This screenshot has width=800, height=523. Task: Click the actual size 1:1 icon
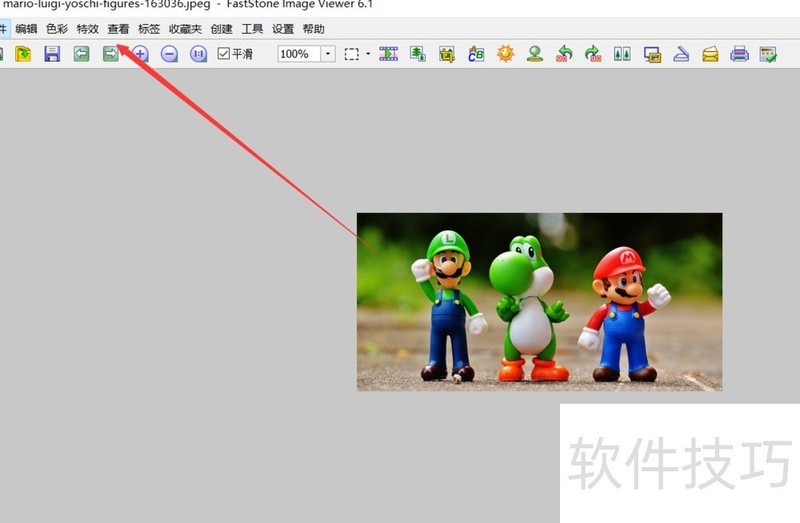click(198, 54)
